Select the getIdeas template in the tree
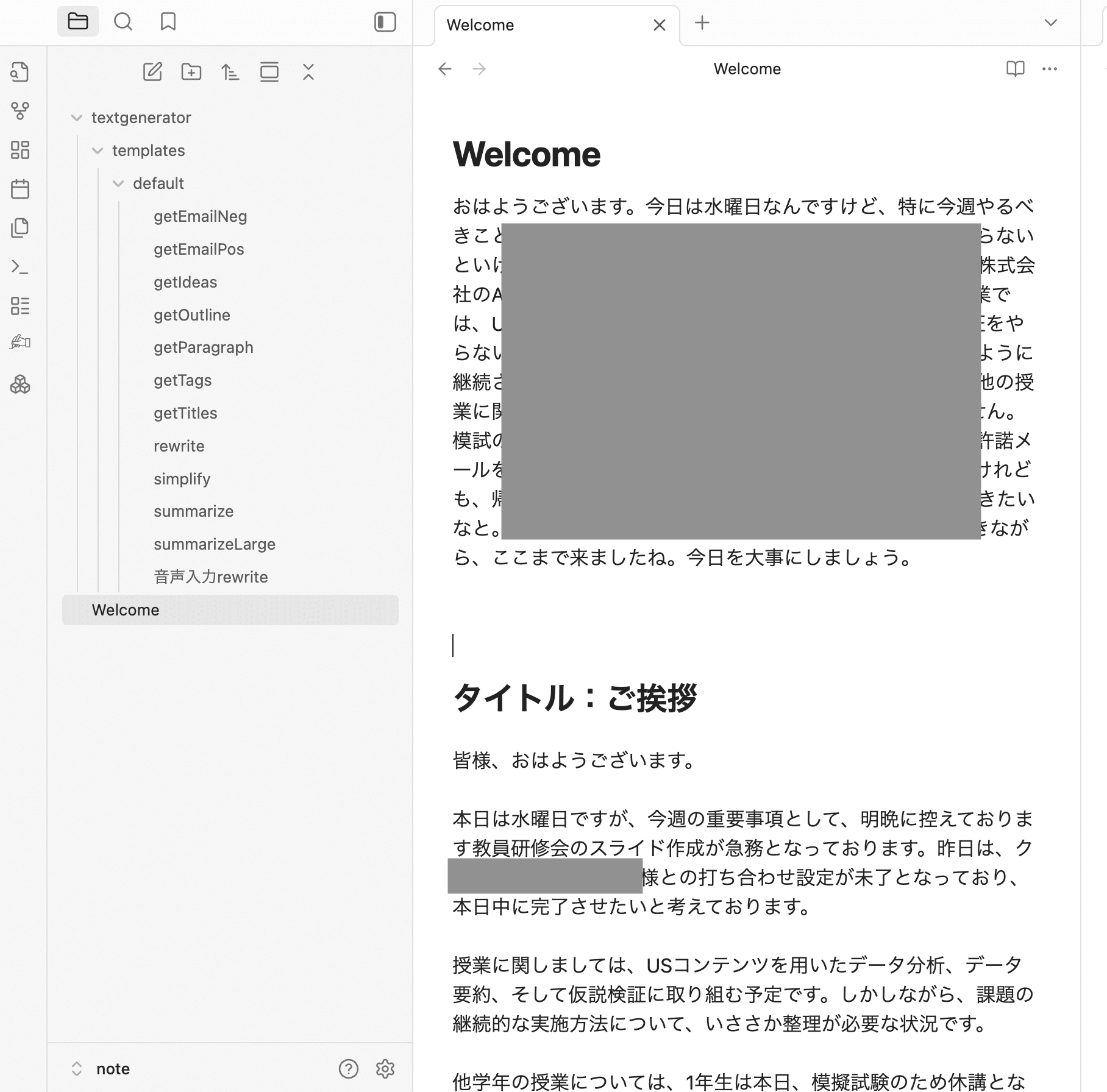This screenshot has height=1092, width=1107. tap(185, 282)
